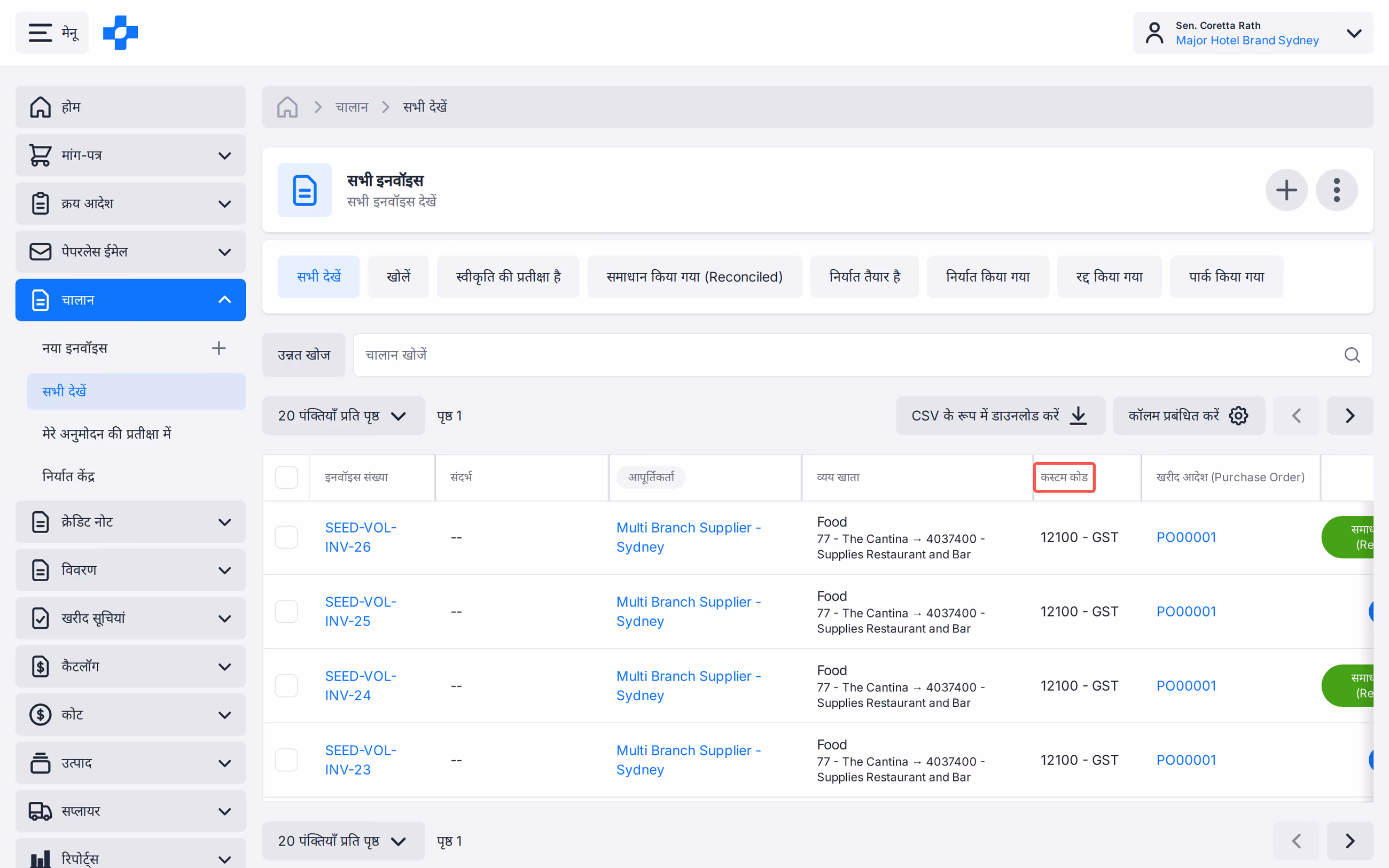The image size is (1389, 868).
Task: Click the search magnifier icon
Action: (1352, 355)
